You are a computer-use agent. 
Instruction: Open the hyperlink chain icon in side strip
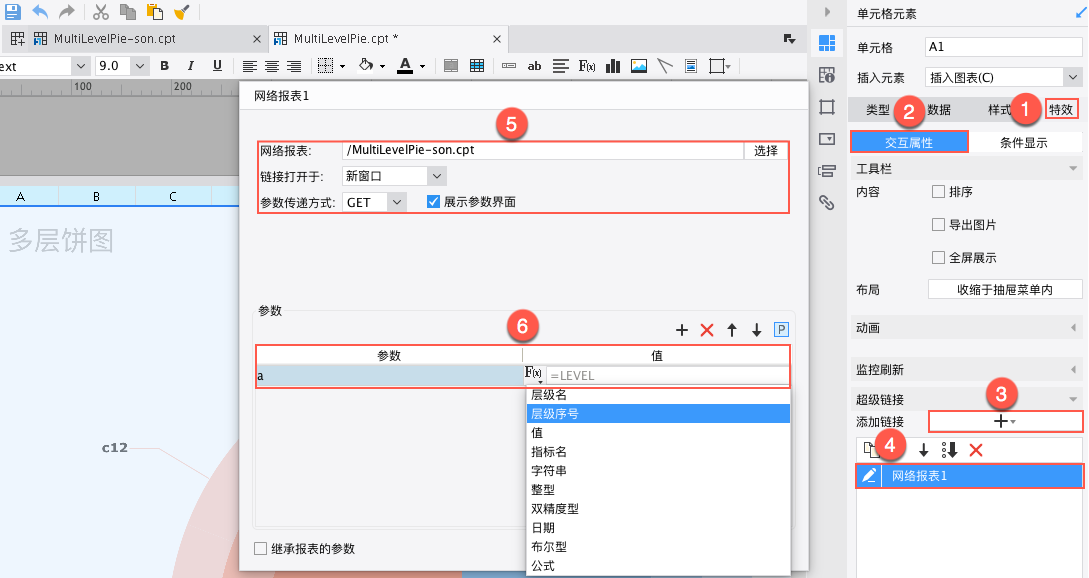point(826,202)
